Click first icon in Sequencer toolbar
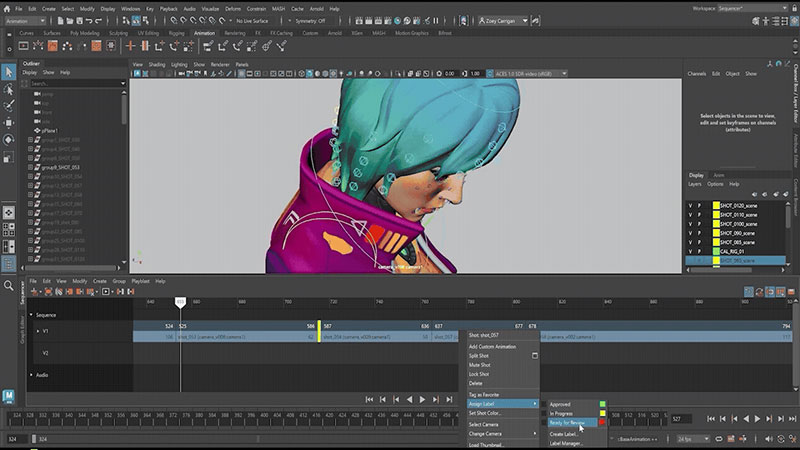 pyautogui.click(x=35, y=291)
